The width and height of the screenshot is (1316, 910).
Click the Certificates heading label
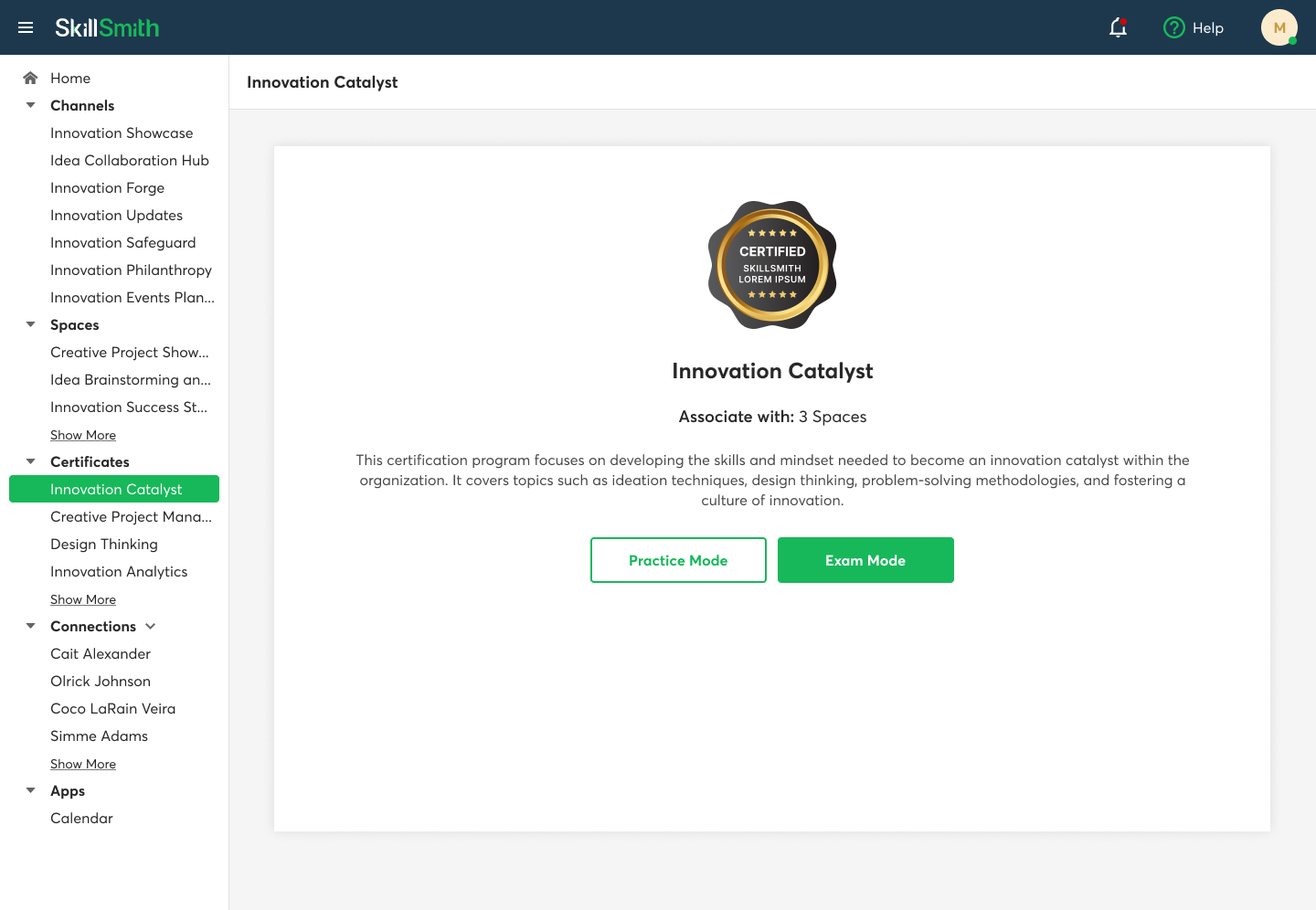(x=90, y=461)
